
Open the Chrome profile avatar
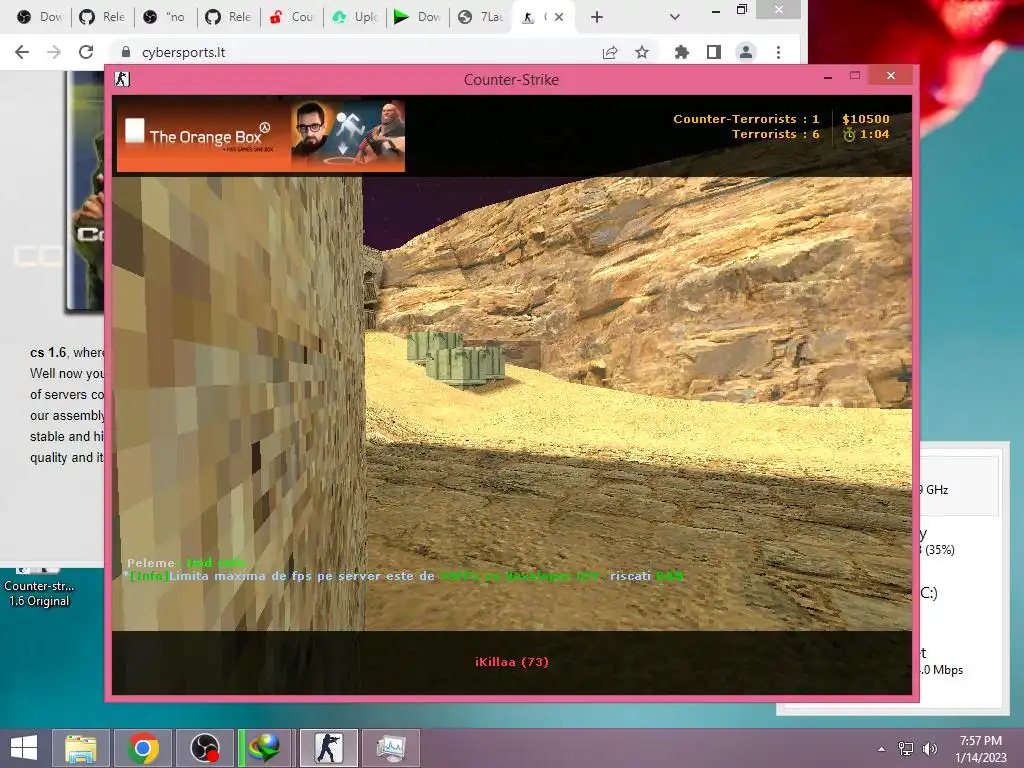point(746,52)
